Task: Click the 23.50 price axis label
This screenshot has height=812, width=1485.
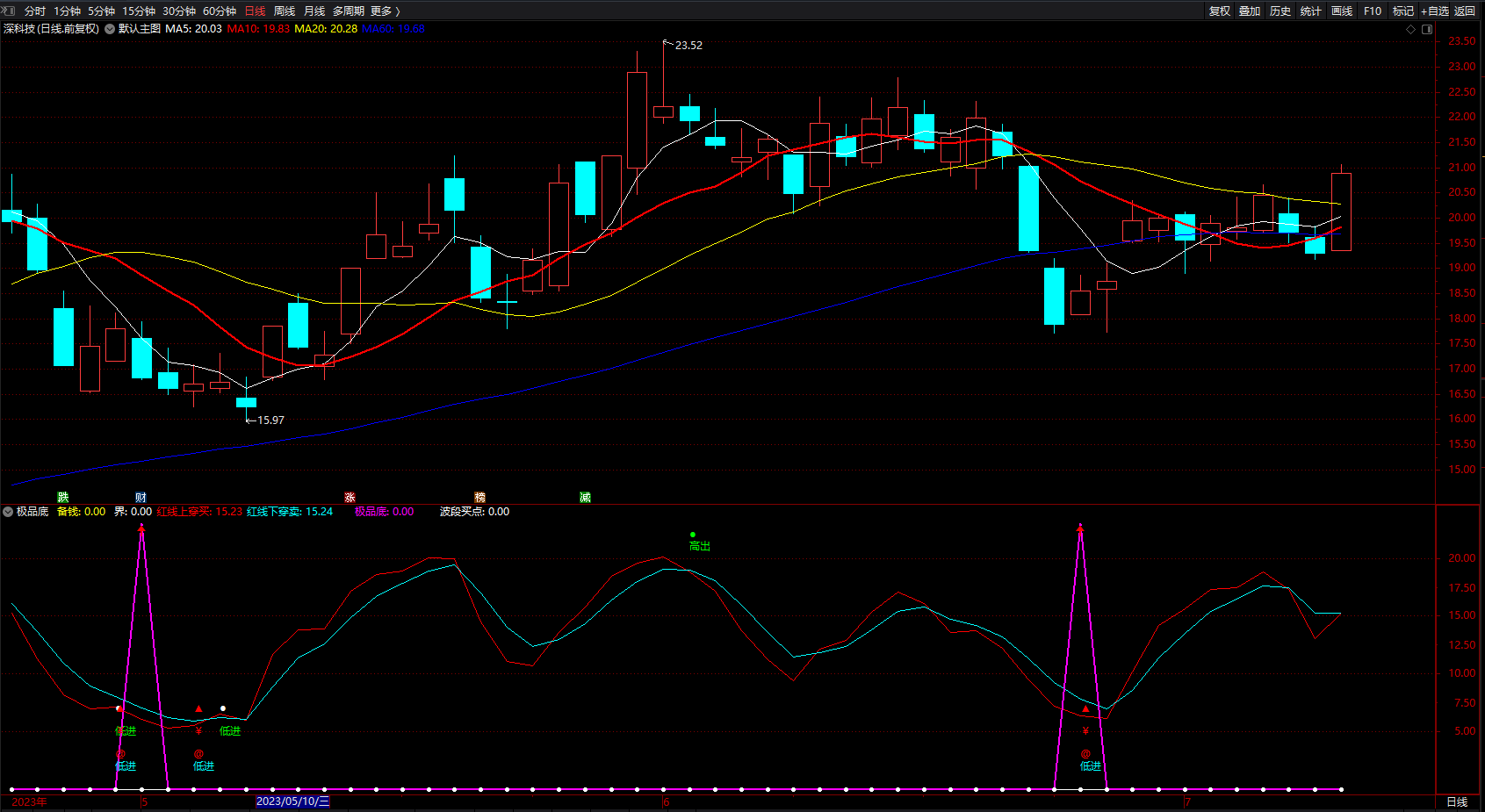Action: pos(1461,41)
